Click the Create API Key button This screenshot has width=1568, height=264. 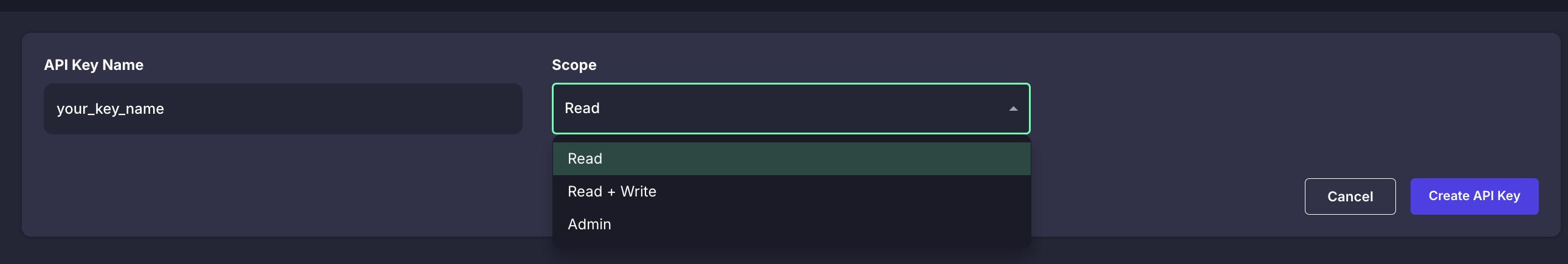pyautogui.click(x=1474, y=196)
